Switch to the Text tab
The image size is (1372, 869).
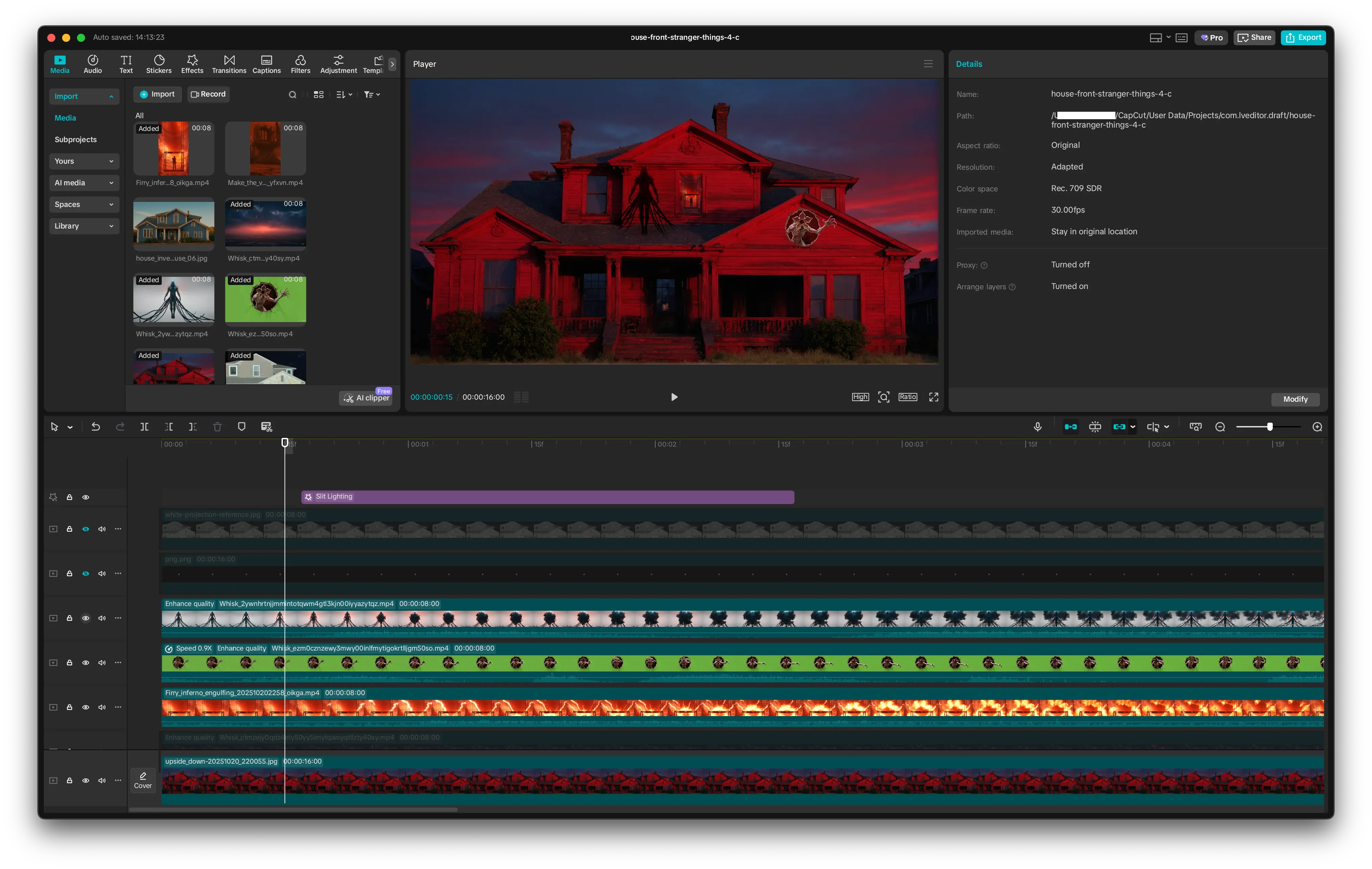(126, 64)
